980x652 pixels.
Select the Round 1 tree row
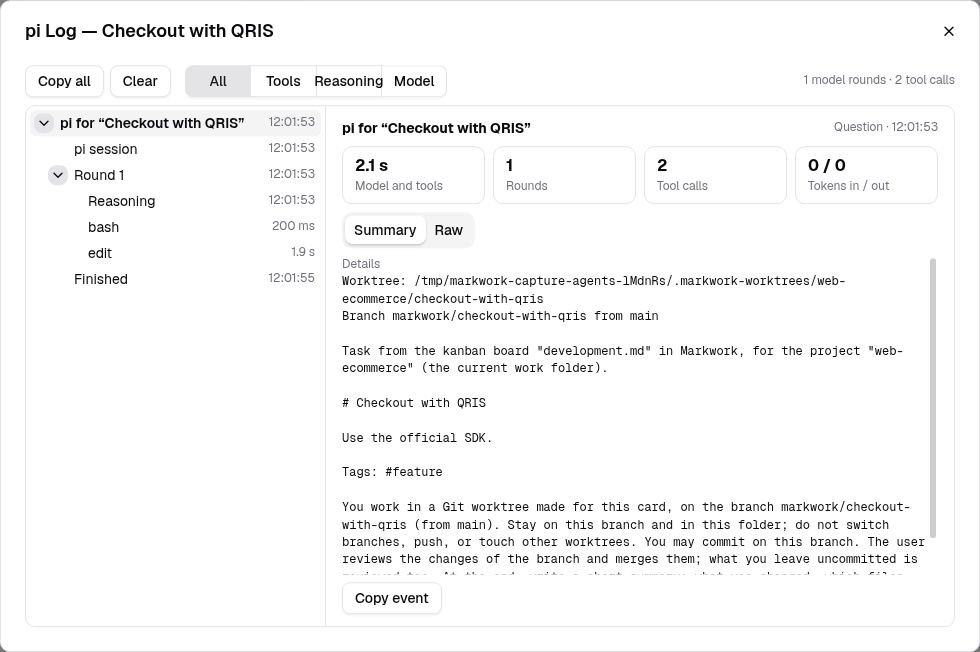(x=176, y=175)
